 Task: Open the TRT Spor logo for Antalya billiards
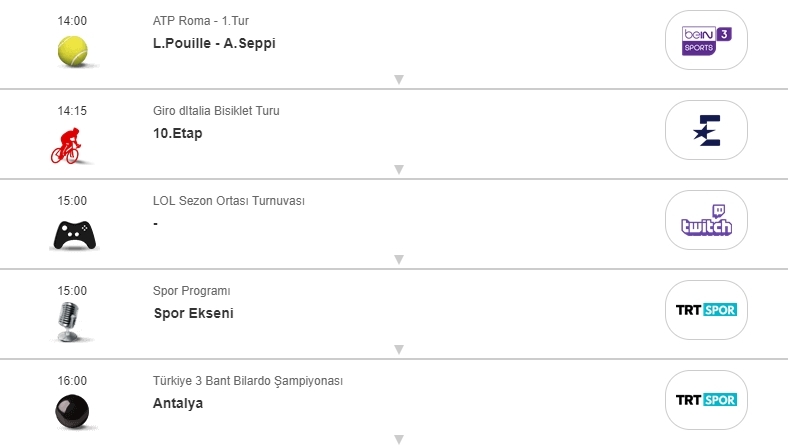706,400
